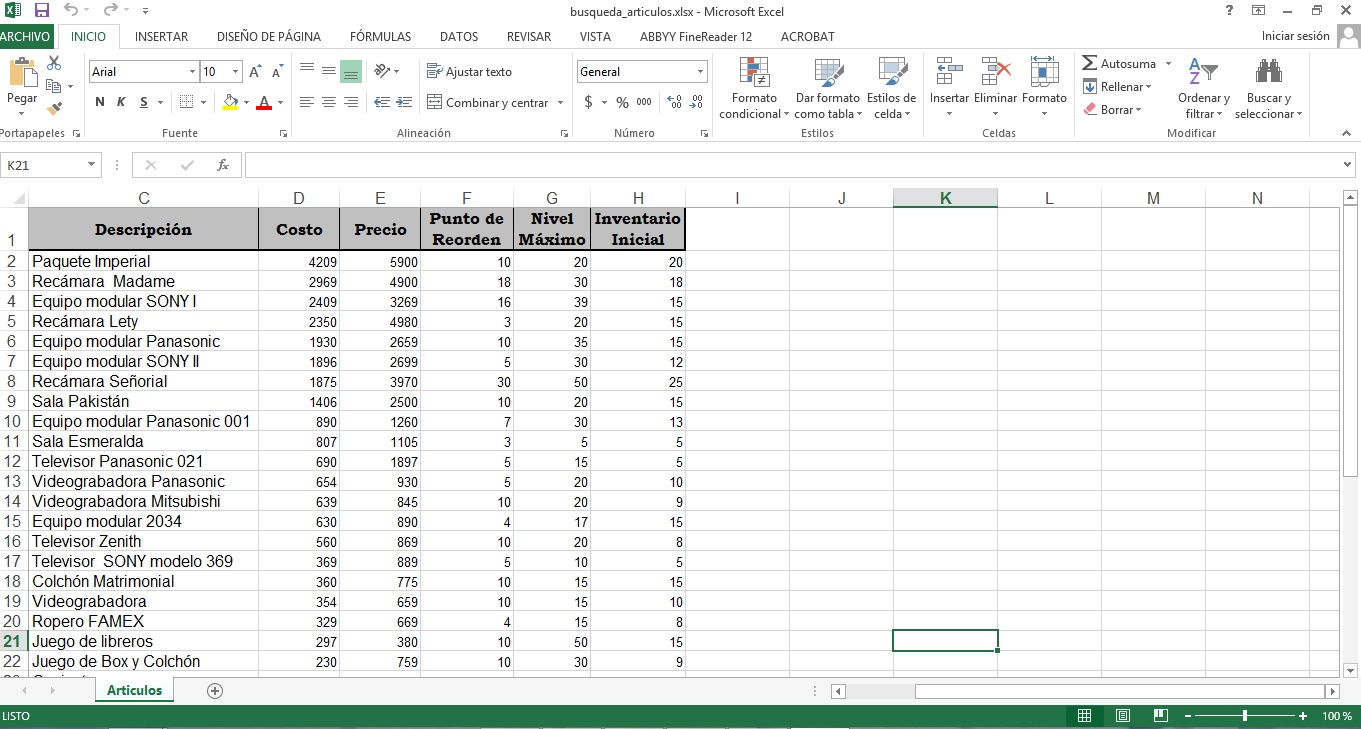Click the Autosuma sigma icon

1090,64
